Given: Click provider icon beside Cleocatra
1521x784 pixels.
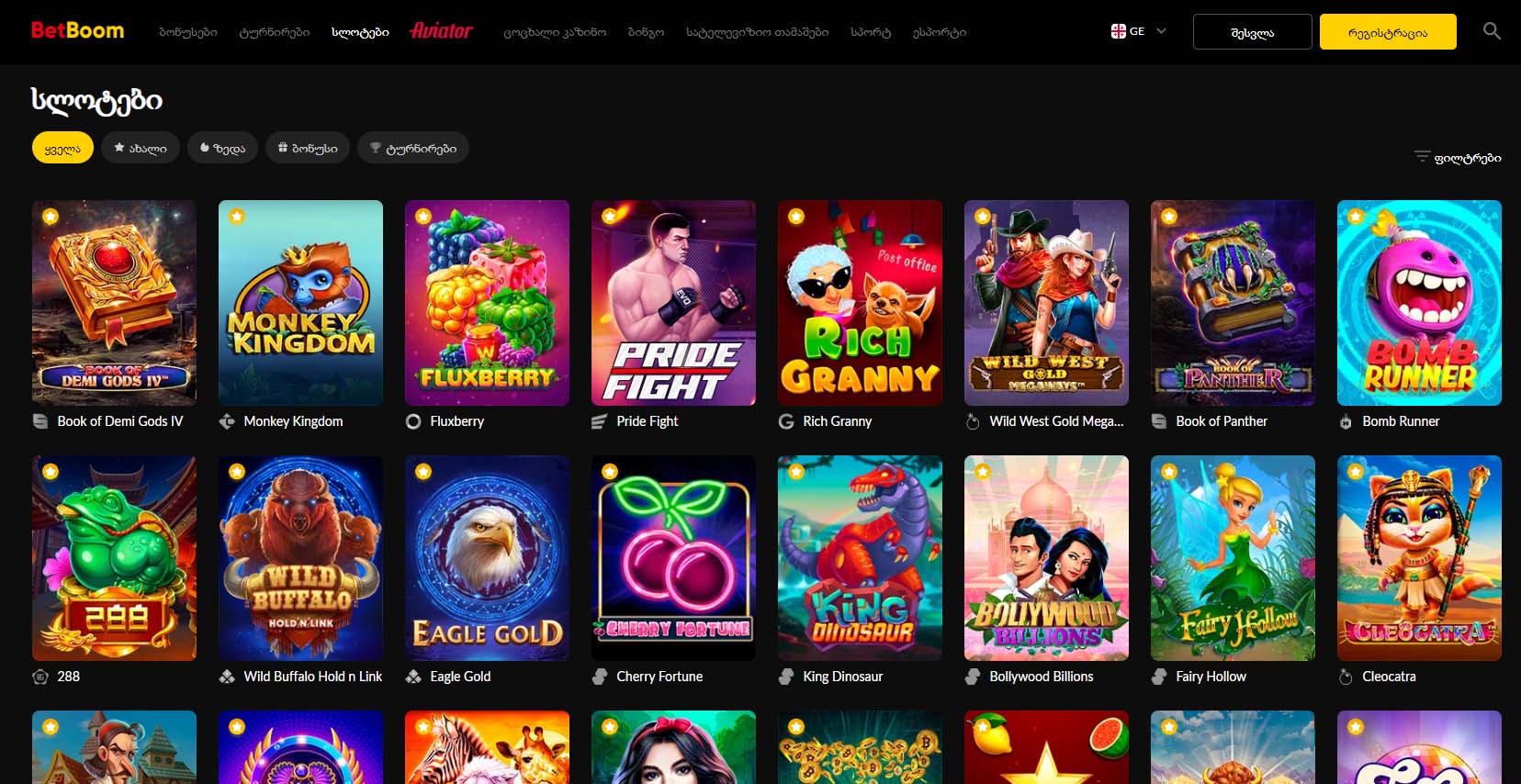Looking at the screenshot, I should pos(1346,677).
